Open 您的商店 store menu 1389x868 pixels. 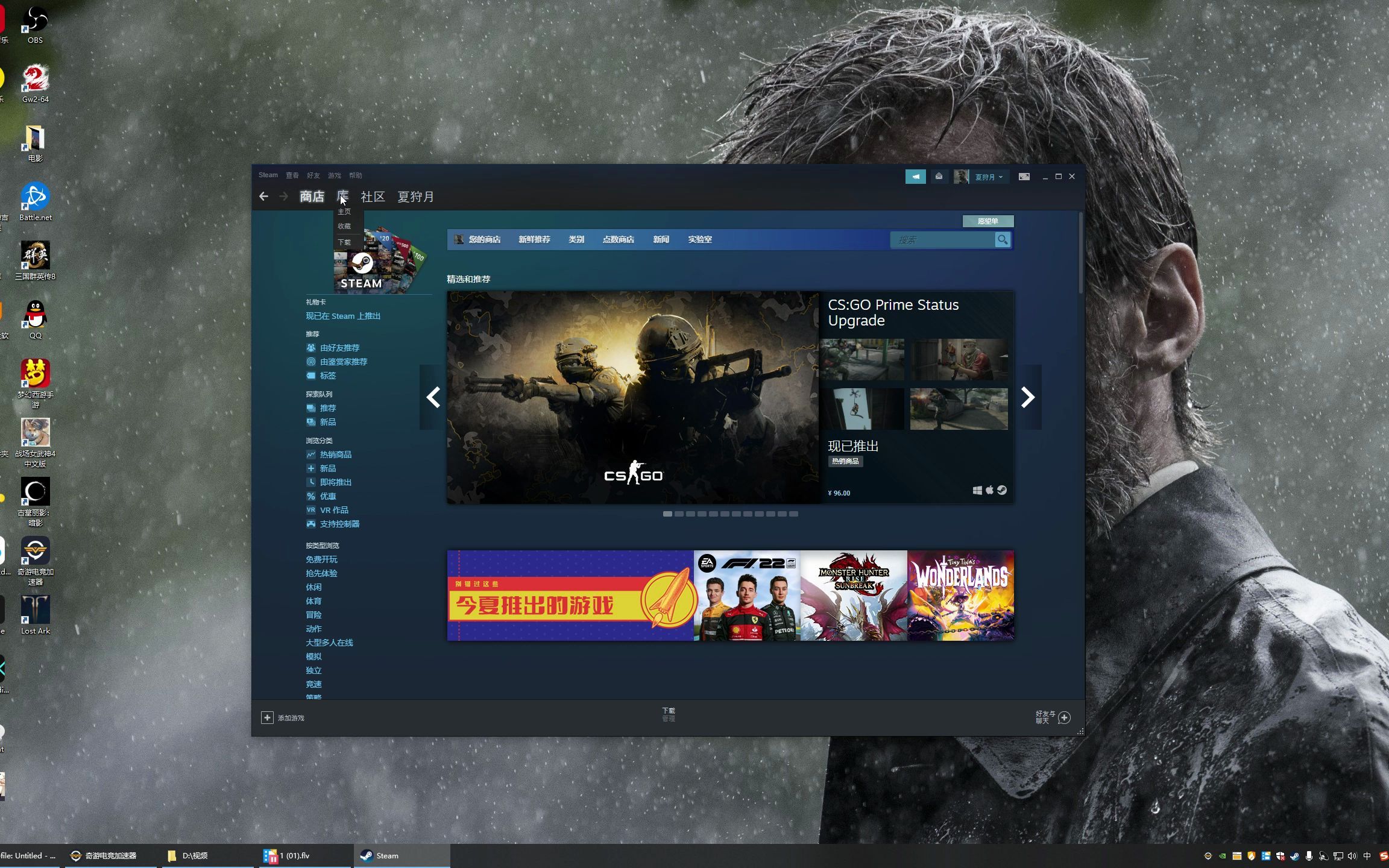point(484,239)
